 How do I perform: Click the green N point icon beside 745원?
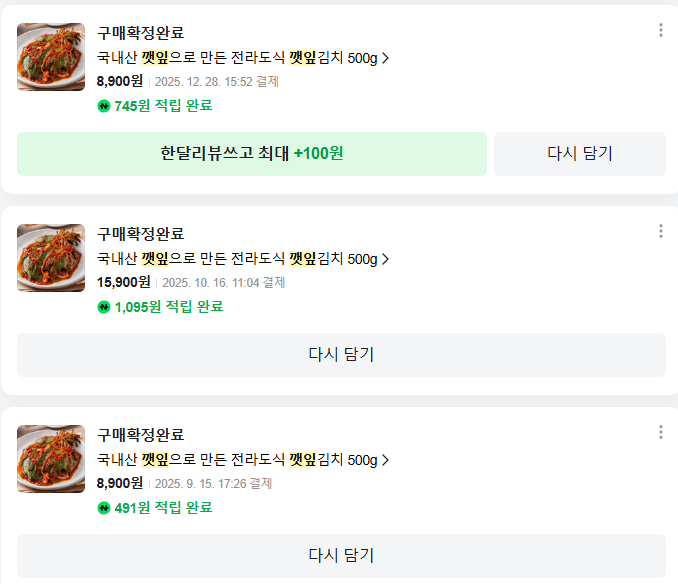(x=103, y=106)
